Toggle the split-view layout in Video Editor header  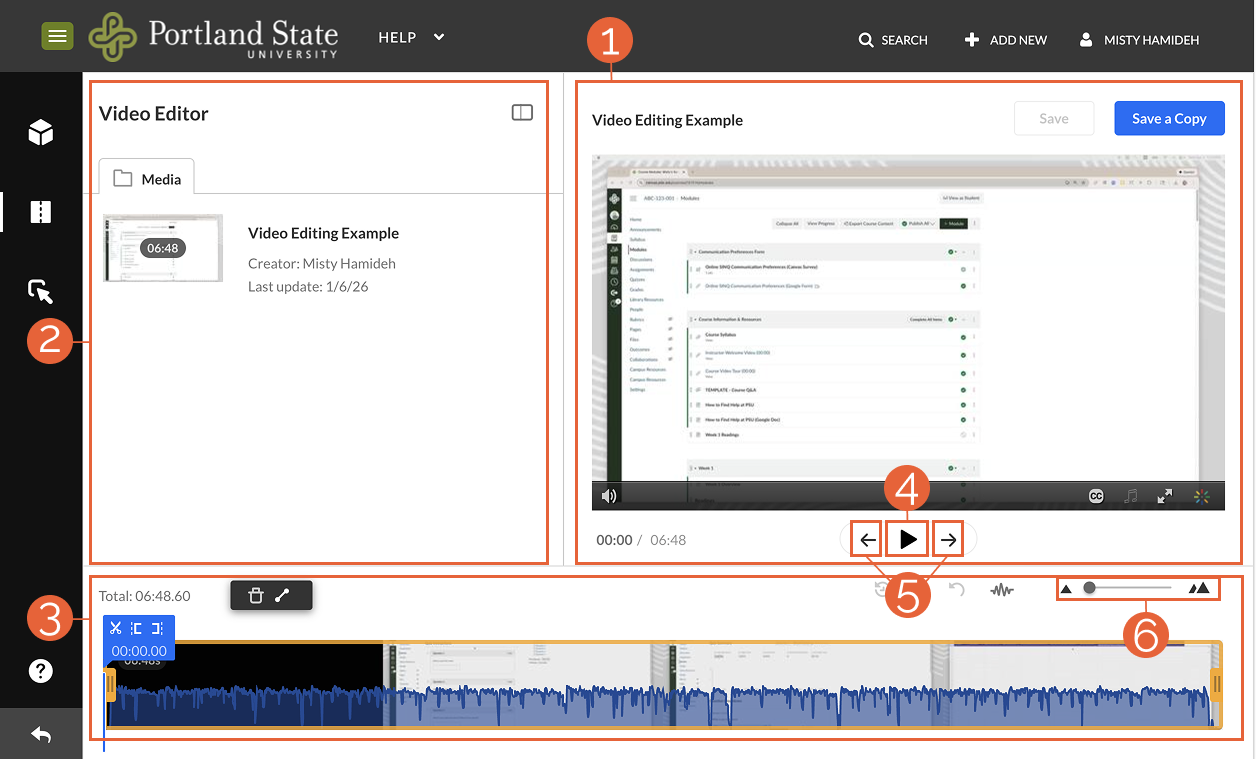522,112
